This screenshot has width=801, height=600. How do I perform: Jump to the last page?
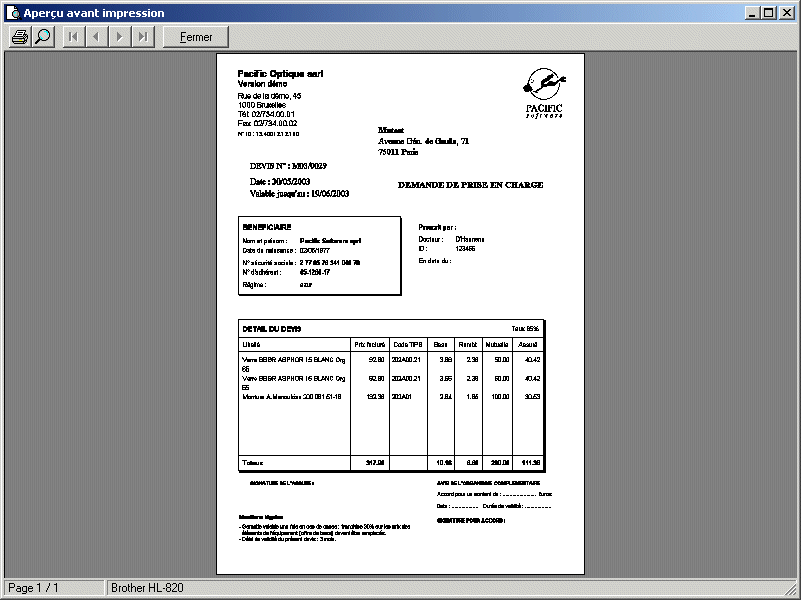[x=143, y=37]
